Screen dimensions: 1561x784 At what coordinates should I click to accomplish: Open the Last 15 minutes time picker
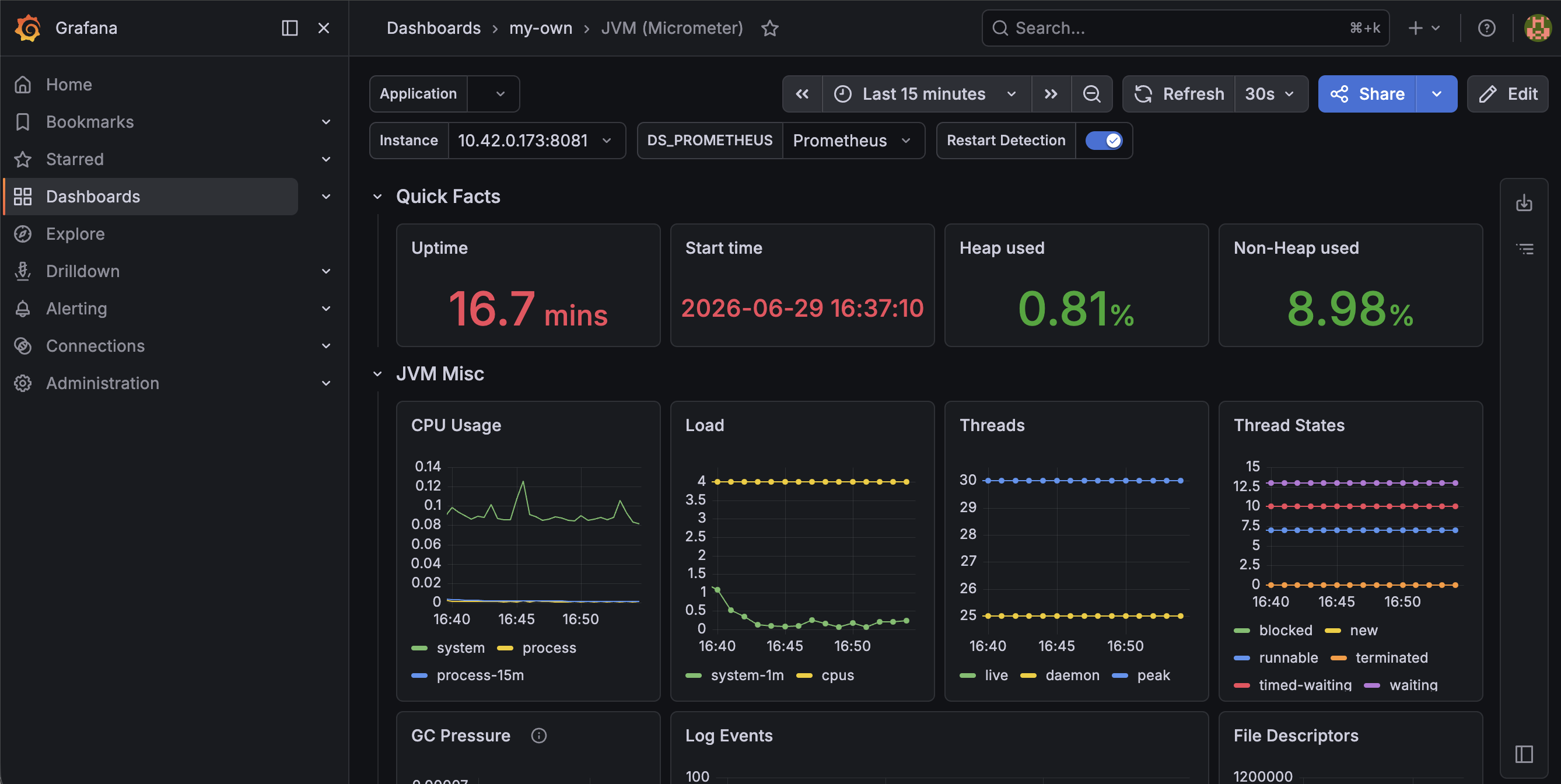tap(926, 94)
